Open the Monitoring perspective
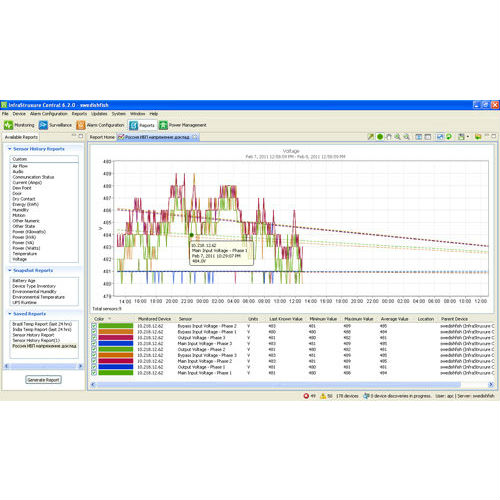This screenshot has height=500, width=500. point(19,125)
